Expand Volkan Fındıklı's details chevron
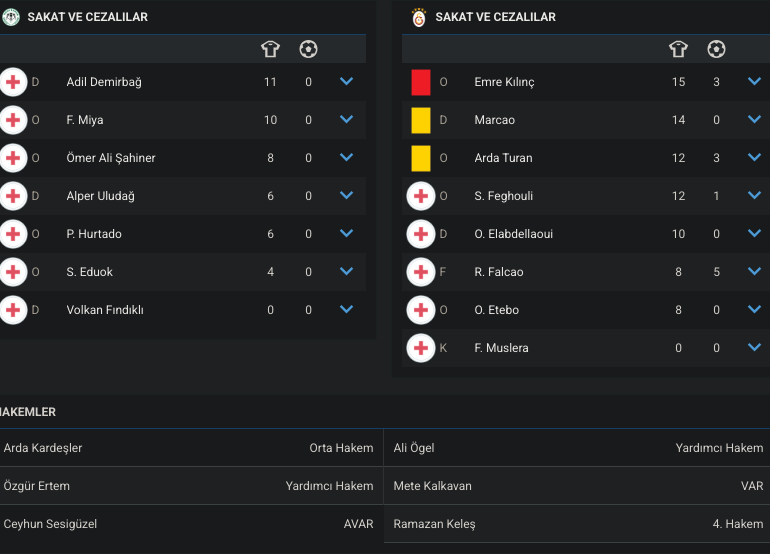770x554 pixels. pos(347,309)
